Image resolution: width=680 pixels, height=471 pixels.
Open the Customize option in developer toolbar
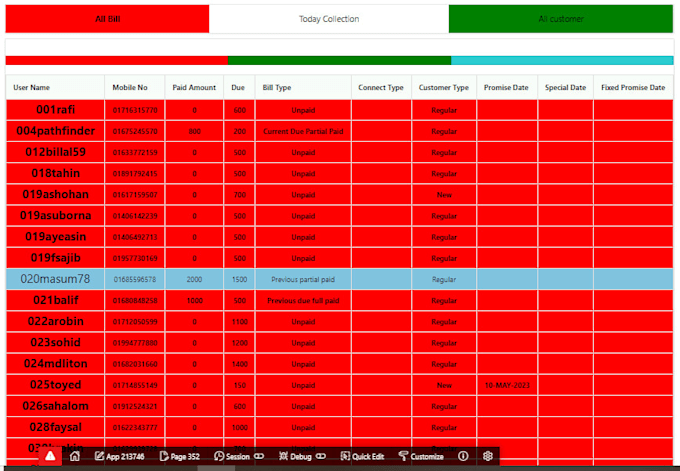pyautogui.click(x=421, y=456)
